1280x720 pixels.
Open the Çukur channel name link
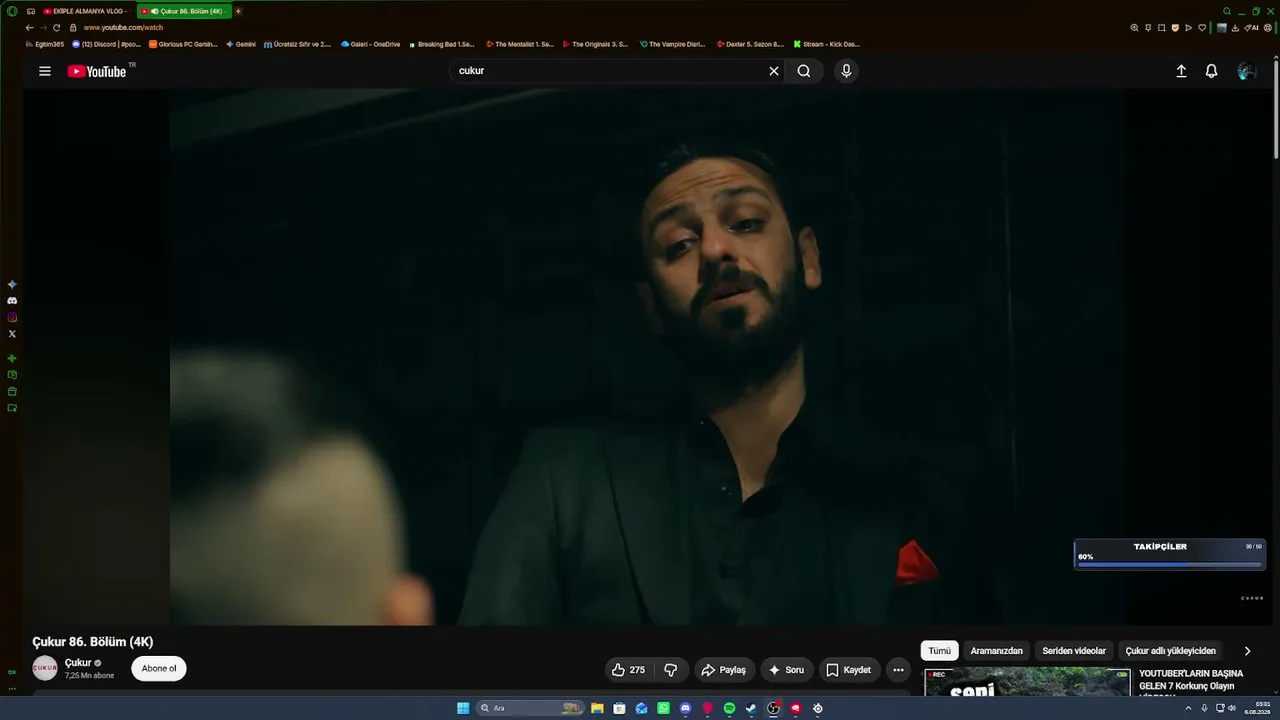pyautogui.click(x=78, y=663)
